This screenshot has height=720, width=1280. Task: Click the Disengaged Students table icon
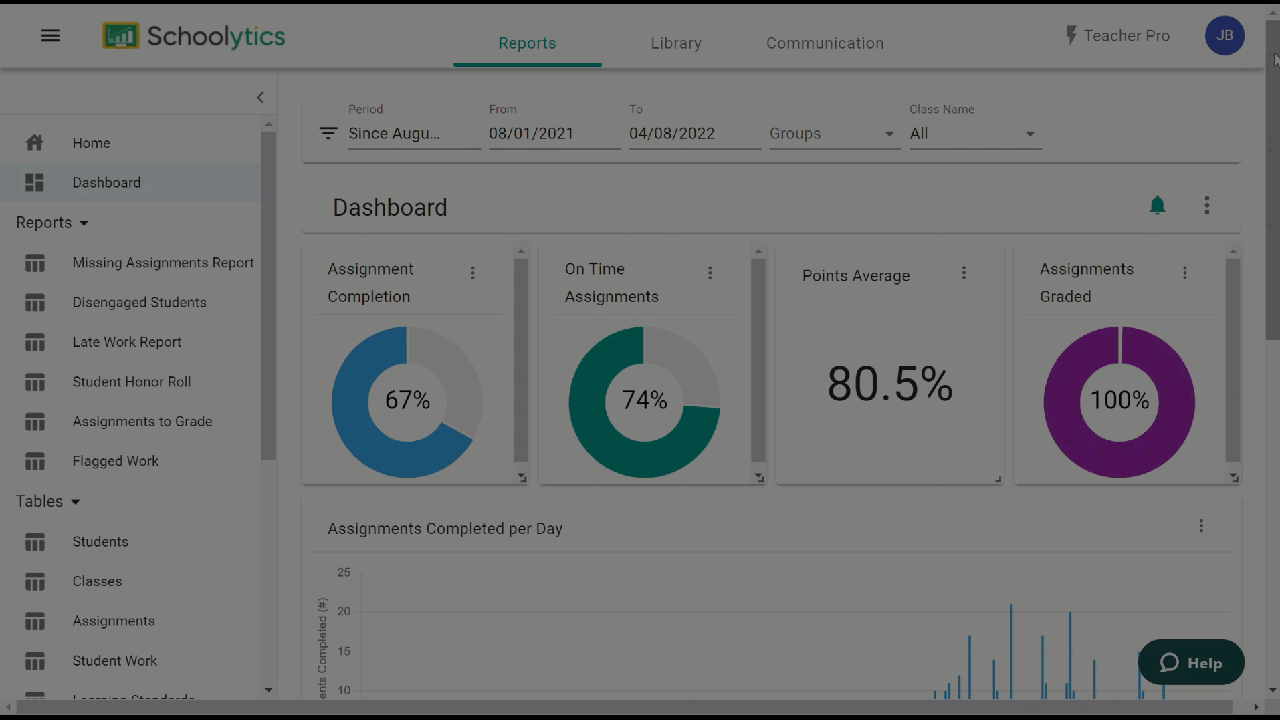(x=35, y=302)
